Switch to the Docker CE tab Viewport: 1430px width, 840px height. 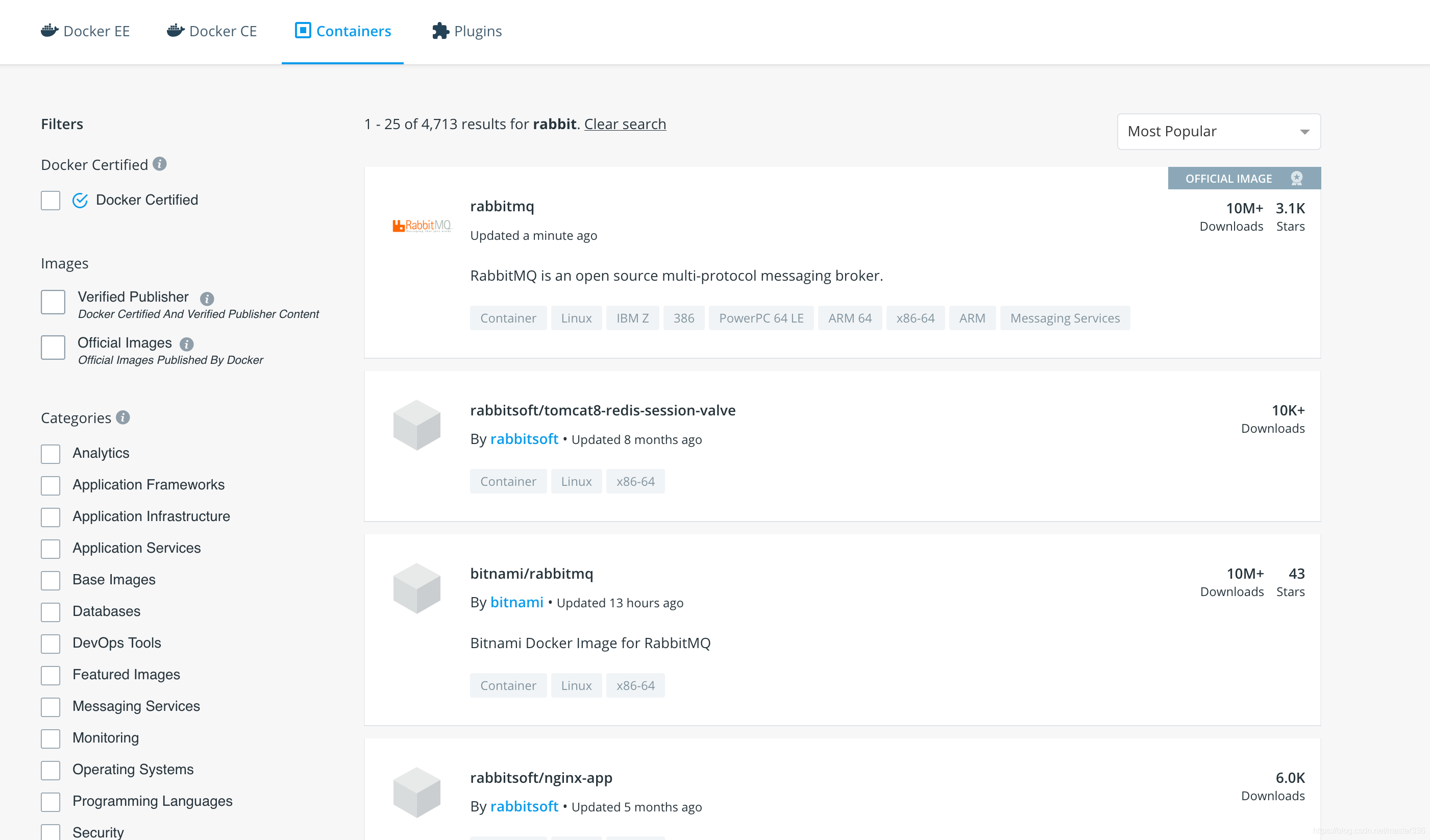(x=212, y=31)
